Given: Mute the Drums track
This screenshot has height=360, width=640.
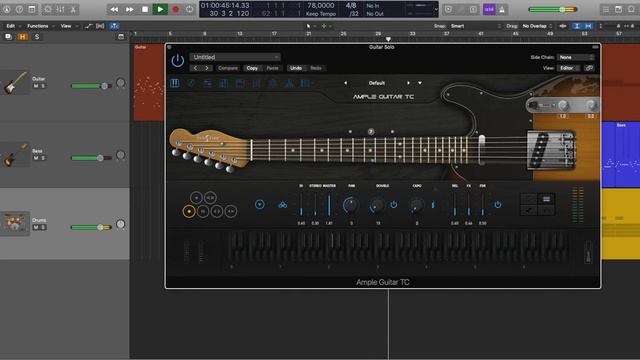Looking at the screenshot, I should click(36, 227).
